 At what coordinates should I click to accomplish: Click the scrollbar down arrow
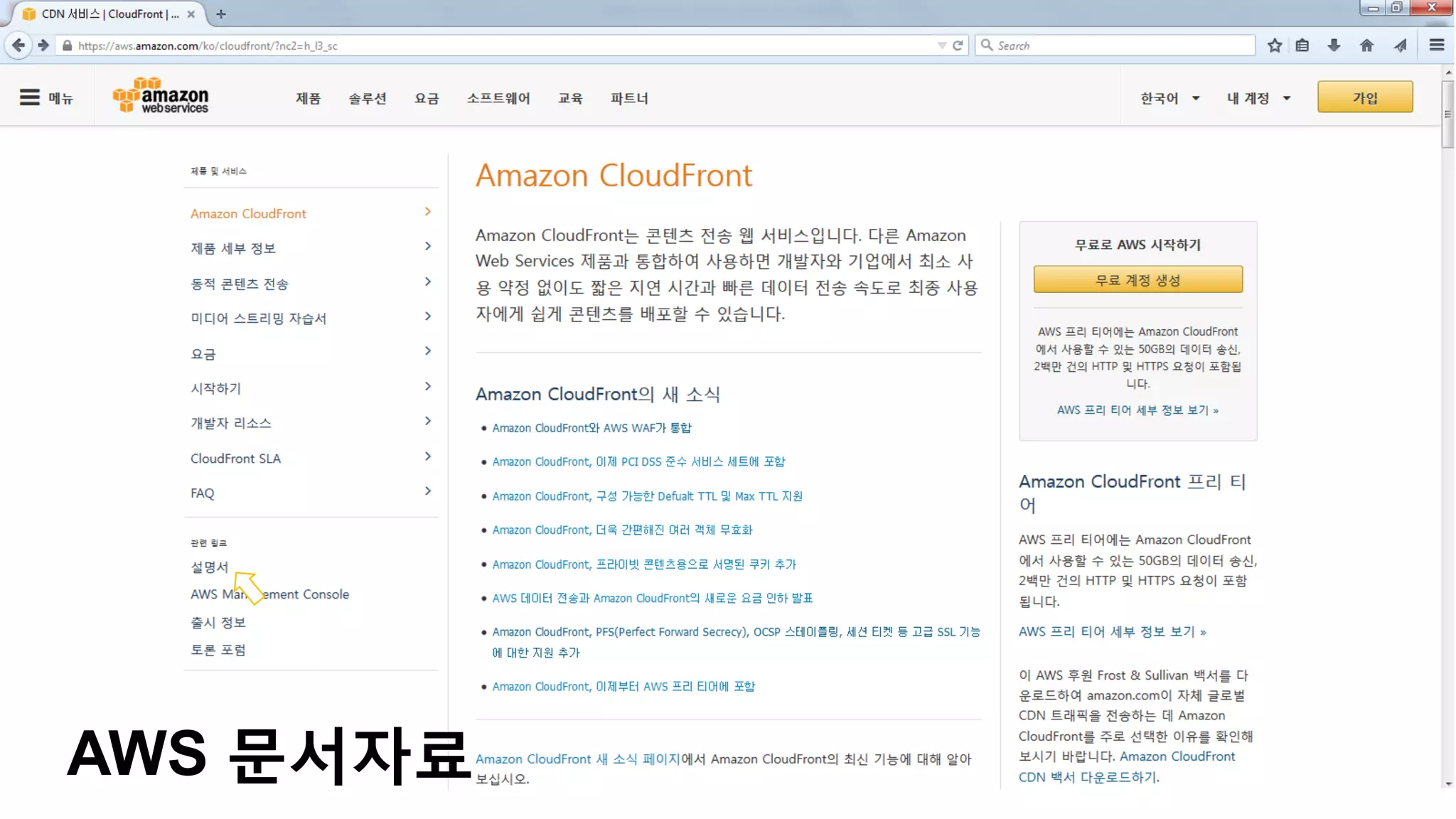click(x=1448, y=783)
